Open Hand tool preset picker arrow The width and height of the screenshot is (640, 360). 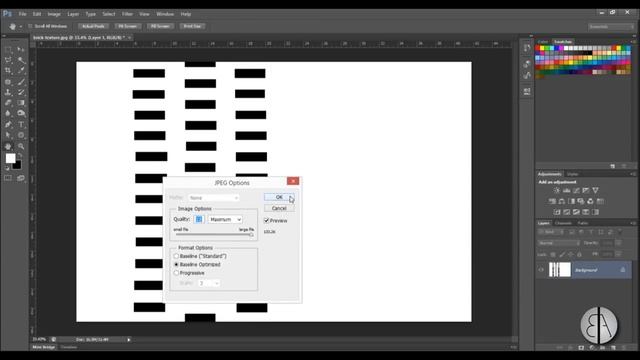21,27
